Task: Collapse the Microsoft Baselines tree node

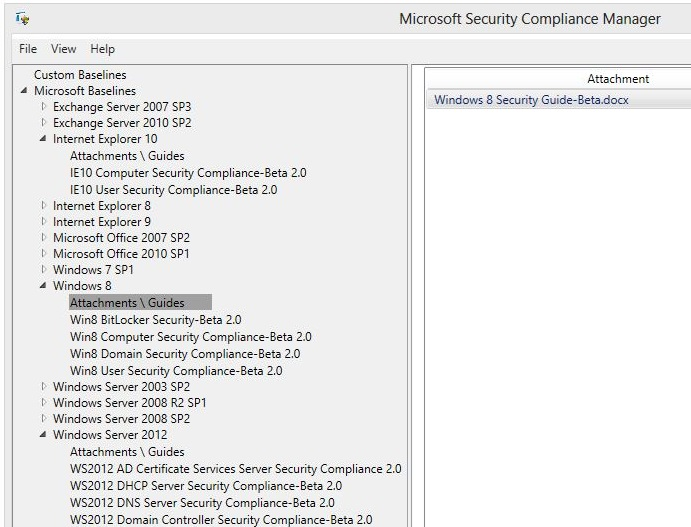Action: point(24,91)
